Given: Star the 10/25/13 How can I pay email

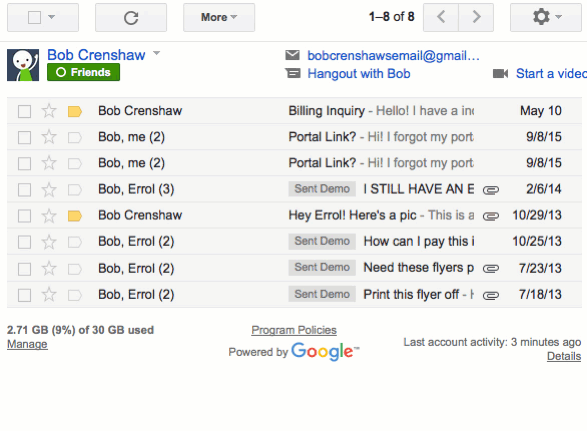Looking at the screenshot, I should 49,242.
